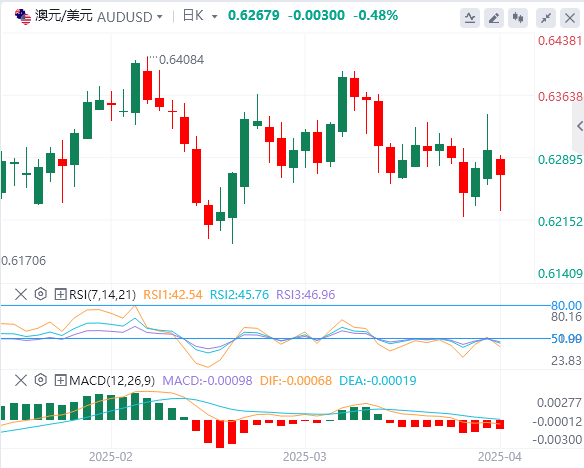
Task: Click the MACD:-0.00098 value
Action: [x=207, y=381]
